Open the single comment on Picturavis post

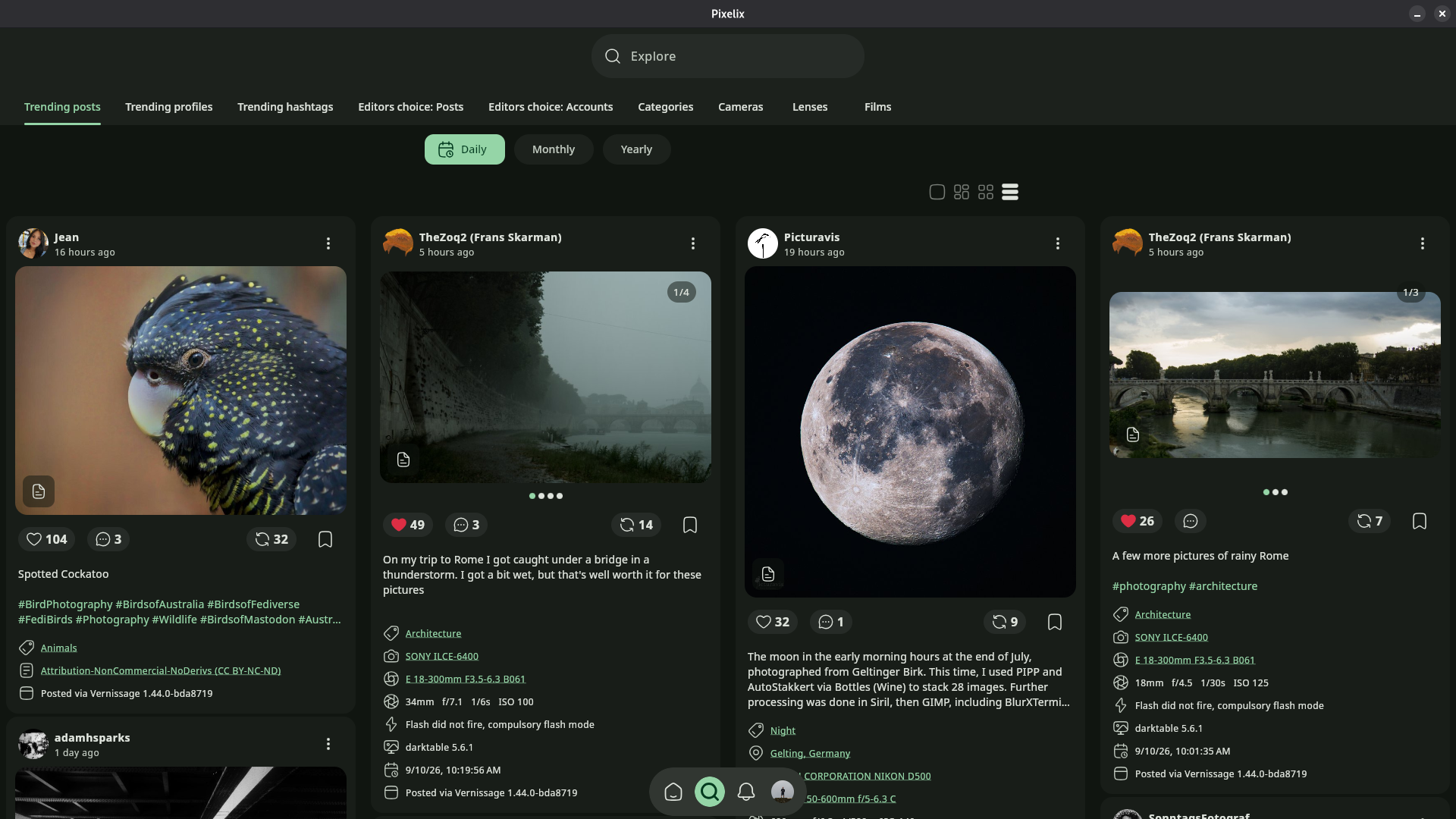click(831, 622)
